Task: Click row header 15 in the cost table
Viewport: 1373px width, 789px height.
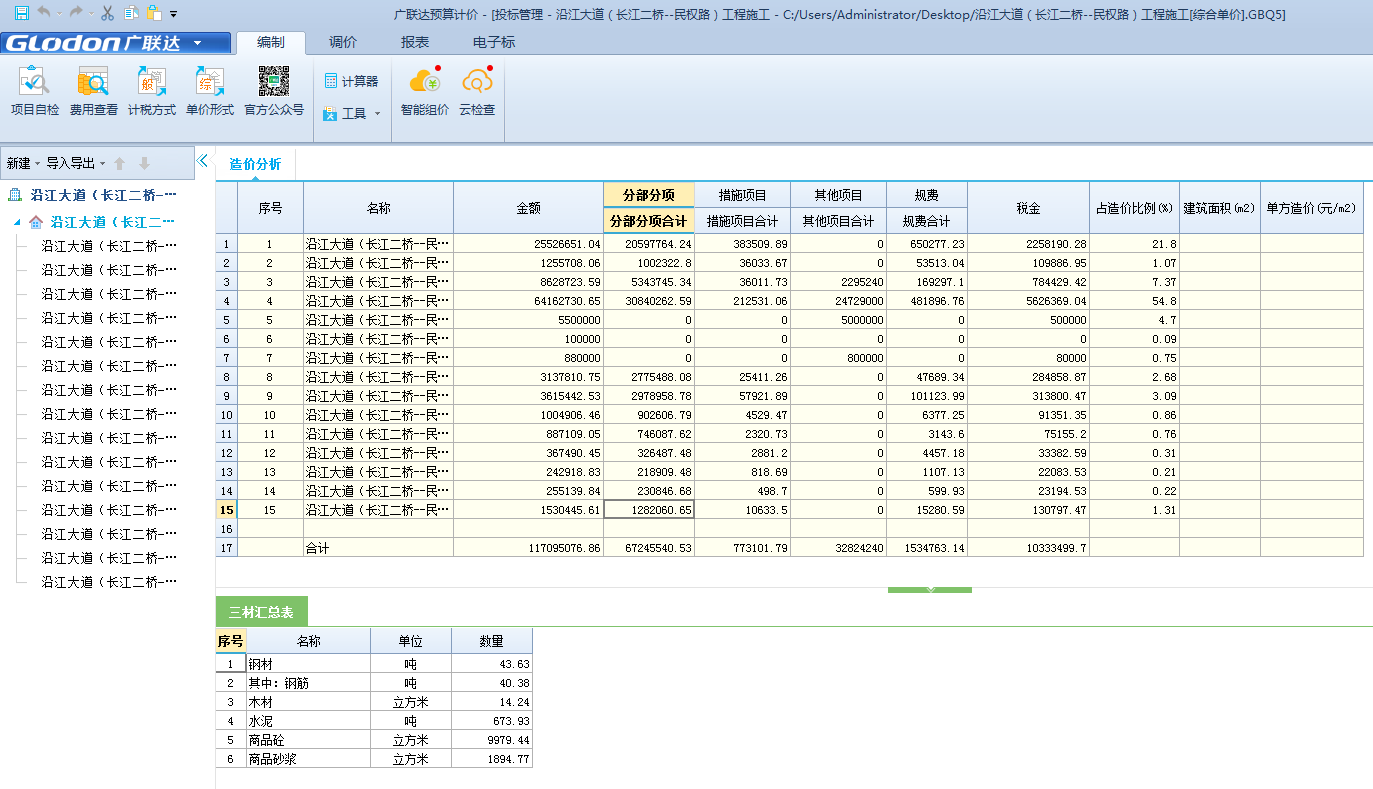Action: point(226,510)
